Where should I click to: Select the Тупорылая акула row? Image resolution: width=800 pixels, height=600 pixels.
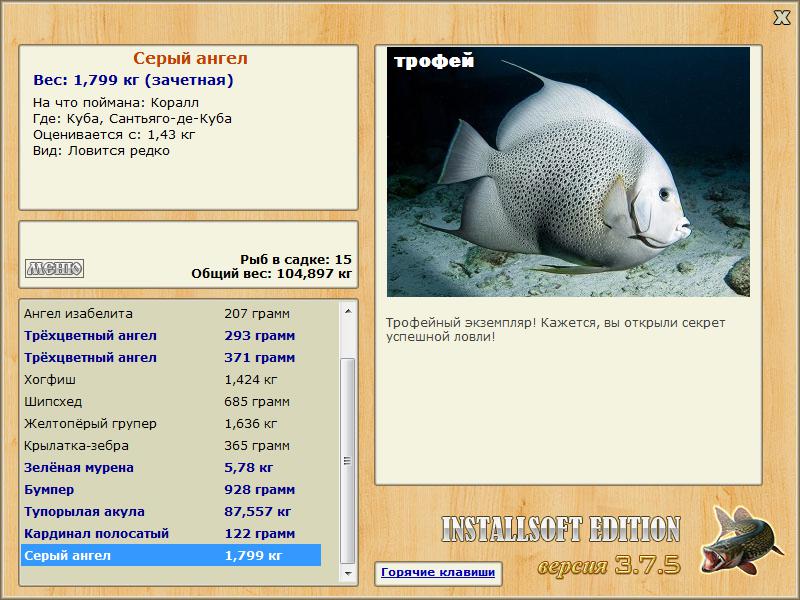click(171, 511)
